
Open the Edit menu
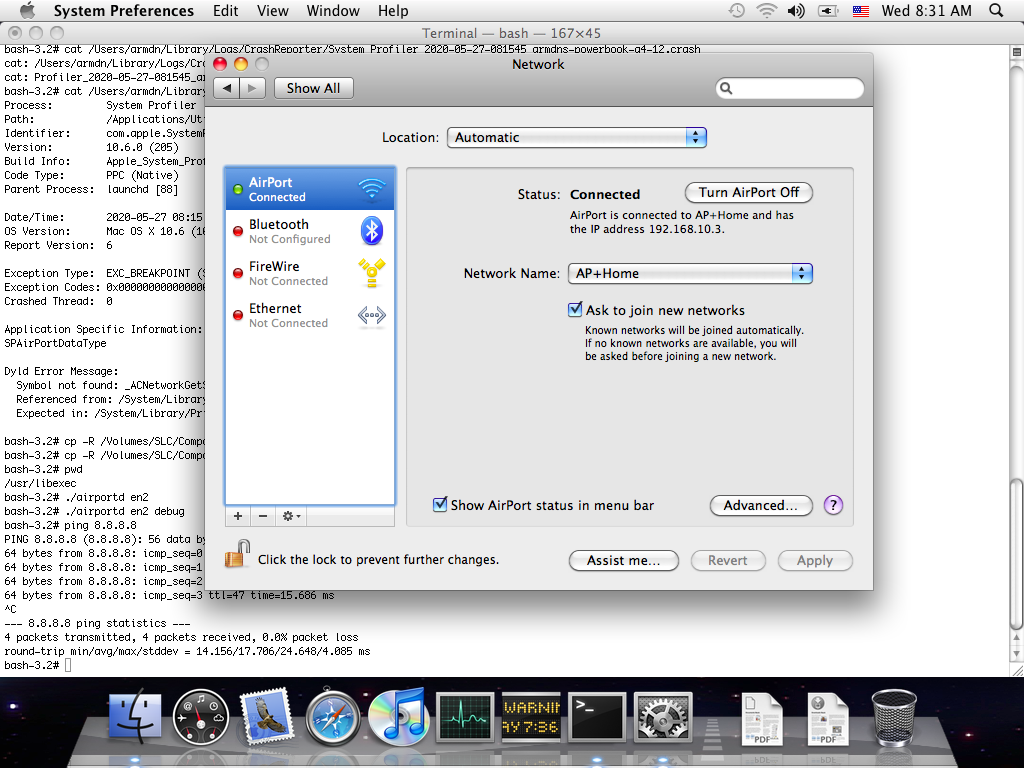tap(225, 10)
